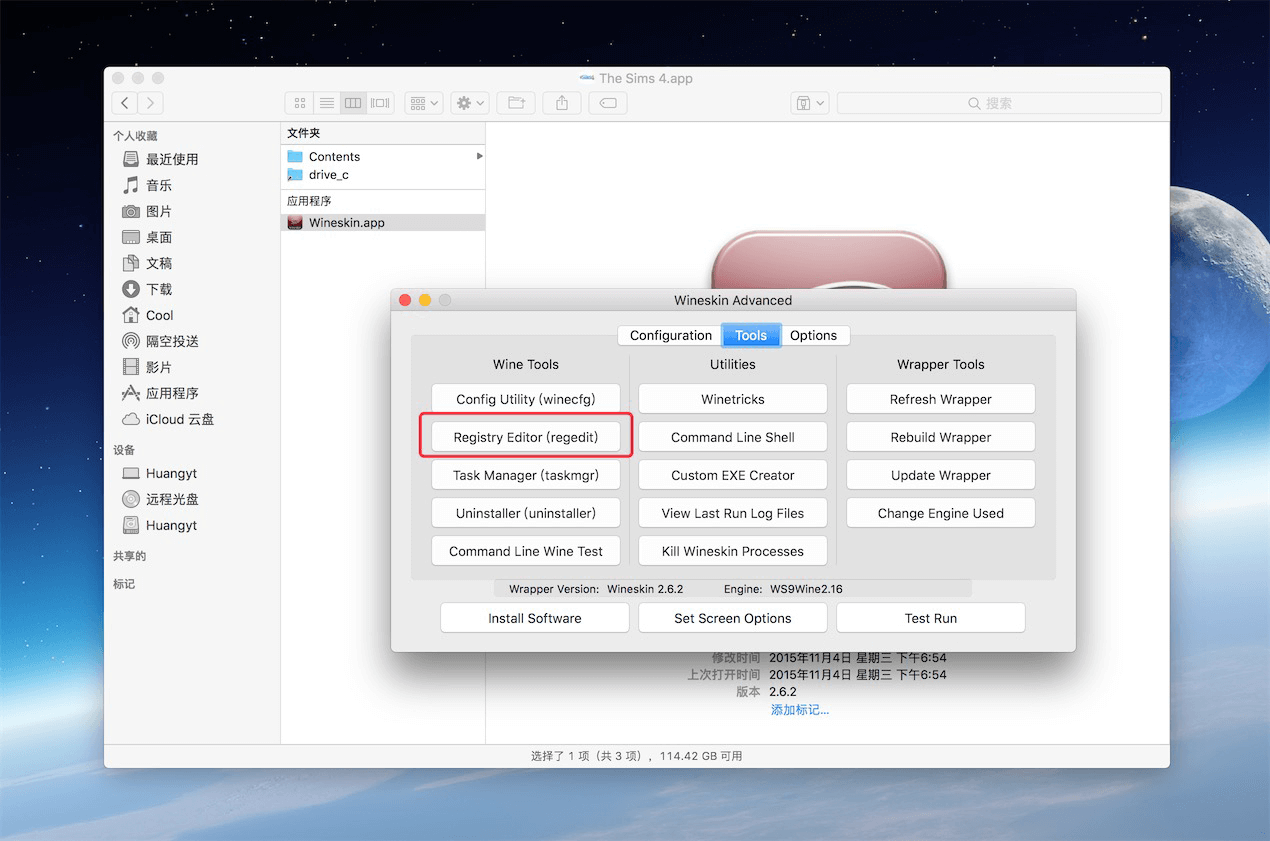Screen dimensions: 1270x841
Task: Select the Tools tab
Action: tap(751, 335)
